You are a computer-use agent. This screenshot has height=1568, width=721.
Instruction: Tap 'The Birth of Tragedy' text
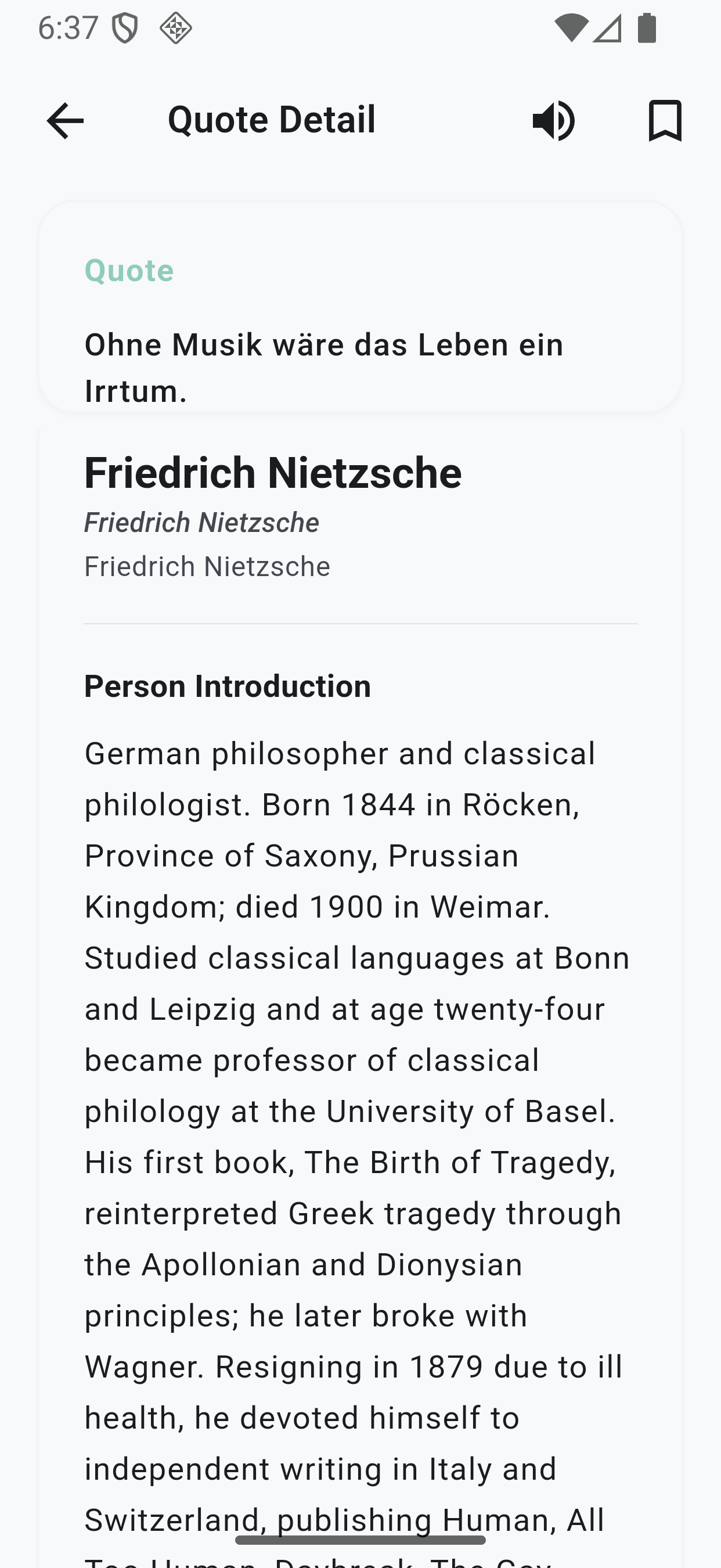[453, 1162]
